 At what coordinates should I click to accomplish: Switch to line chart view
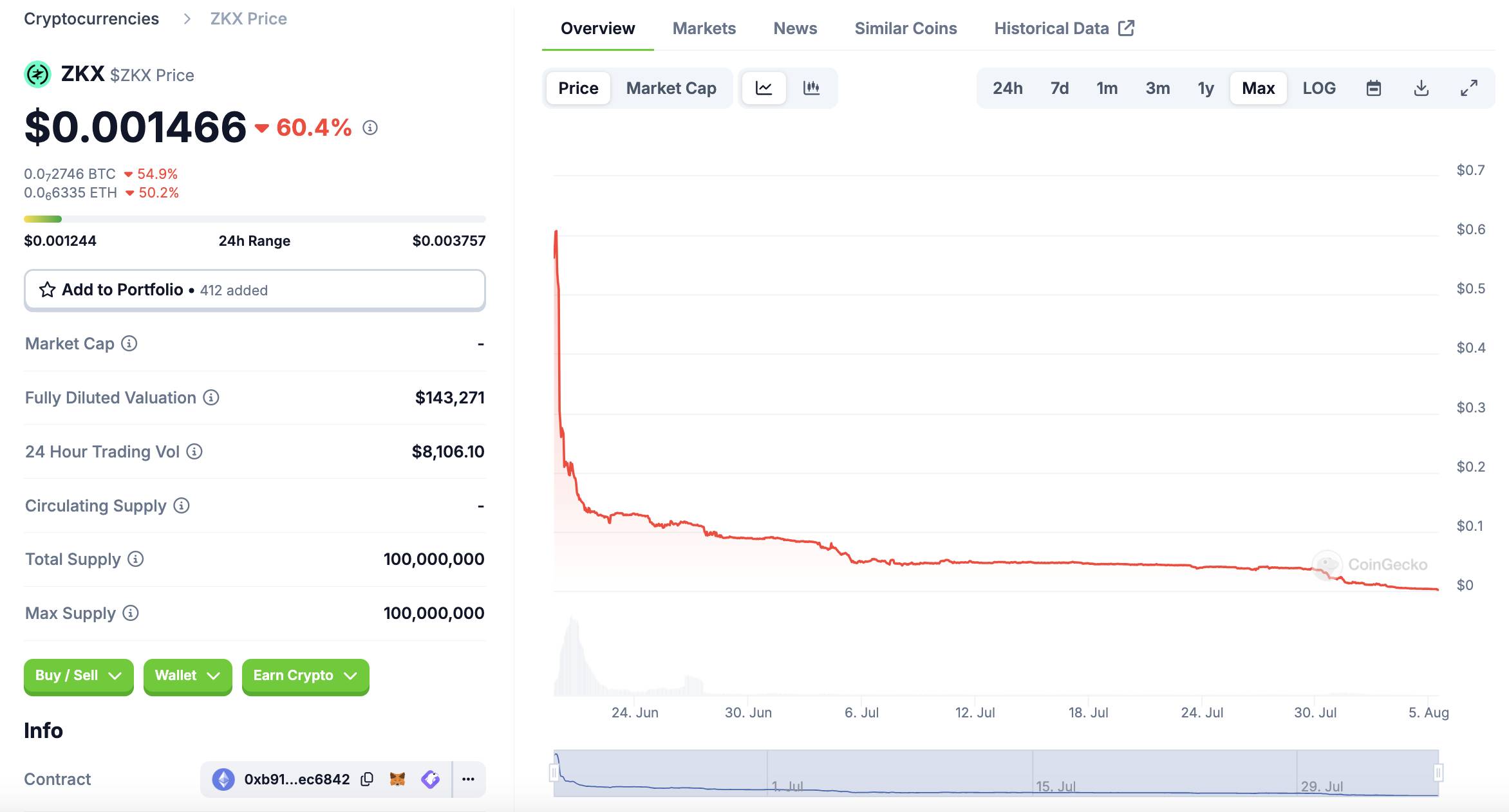click(x=764, y=88)
